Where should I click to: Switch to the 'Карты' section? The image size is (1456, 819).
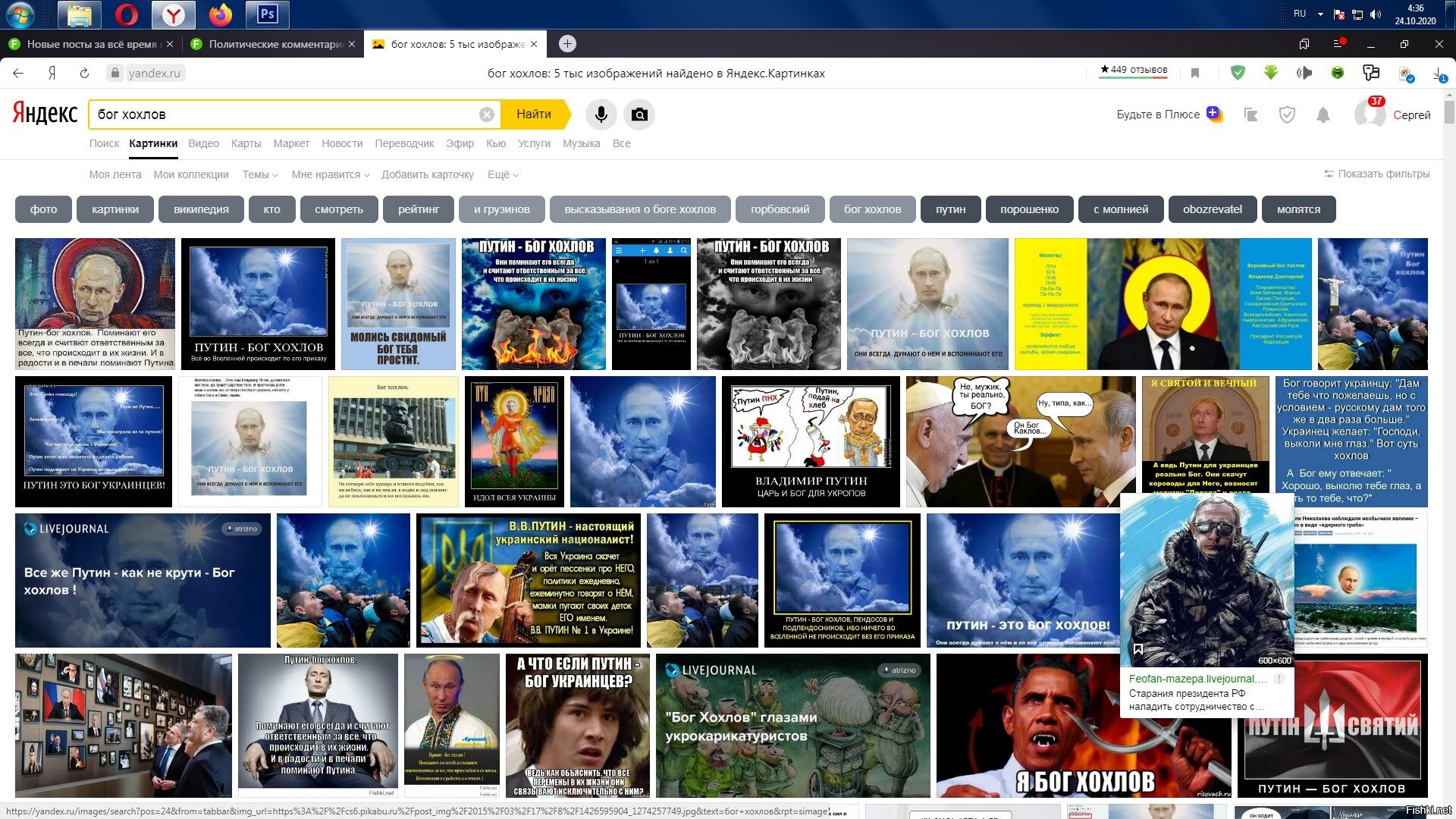tap(246, 143)
